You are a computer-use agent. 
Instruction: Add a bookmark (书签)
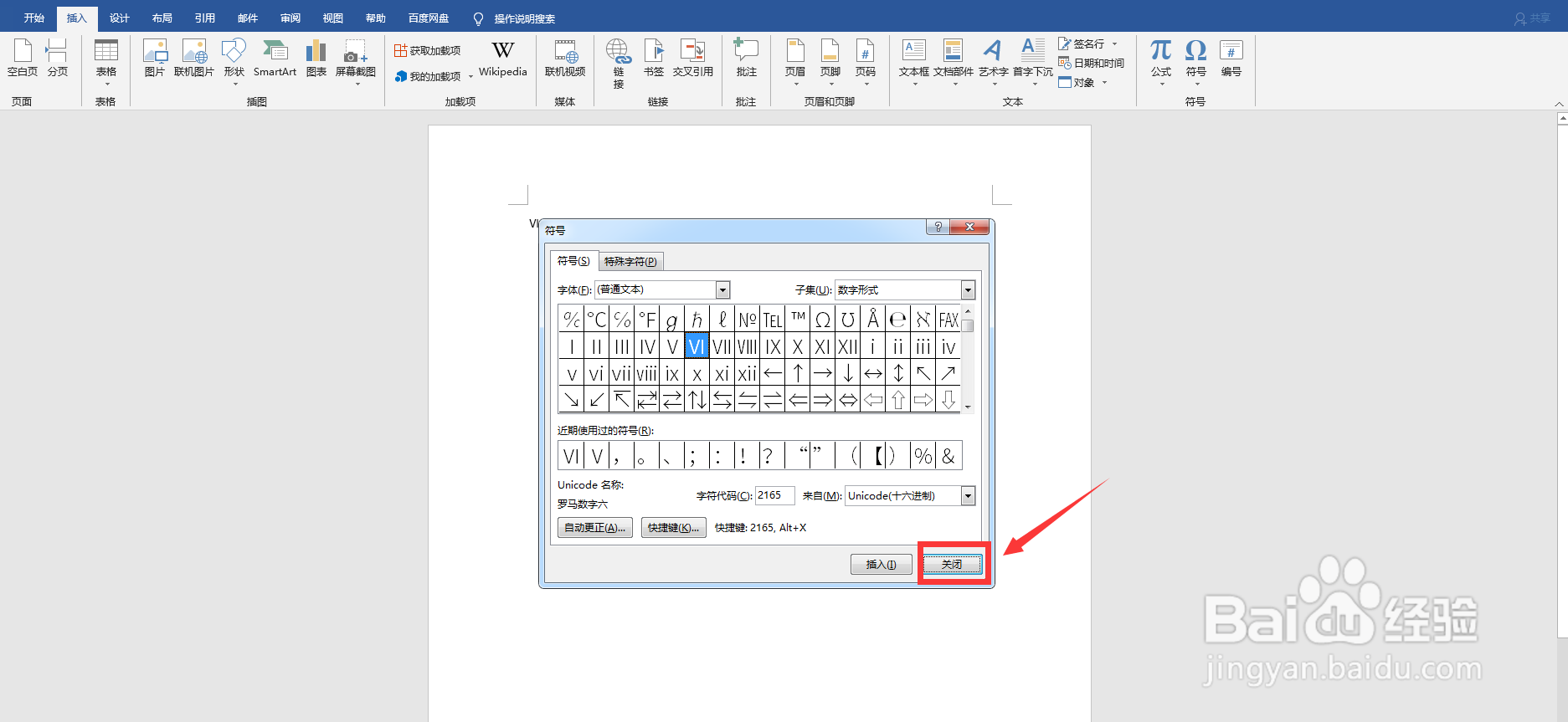tap(654, 59)
